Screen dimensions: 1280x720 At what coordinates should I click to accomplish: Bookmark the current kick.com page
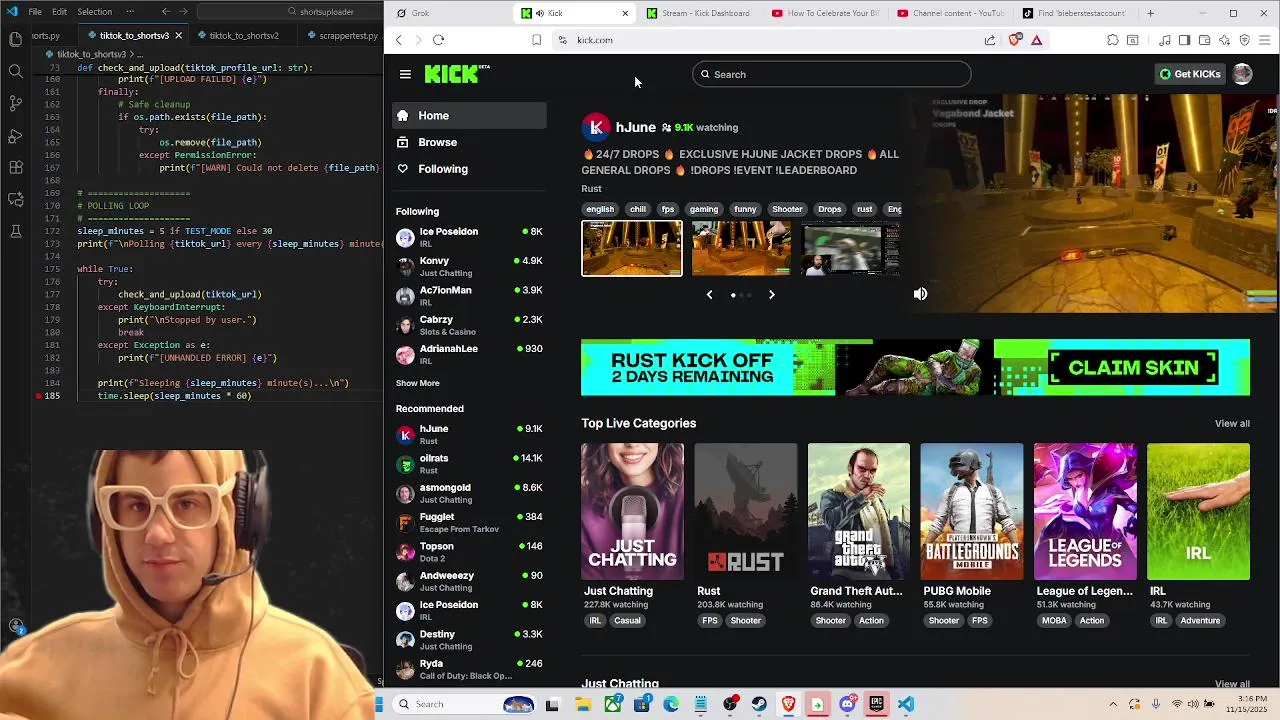tap(537, 40)
